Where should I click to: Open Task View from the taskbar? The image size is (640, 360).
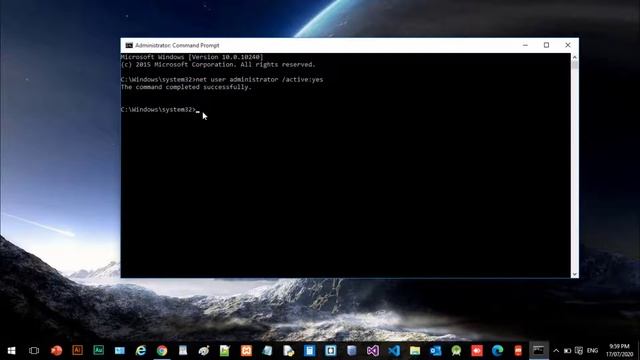click(x=34, y=351)
